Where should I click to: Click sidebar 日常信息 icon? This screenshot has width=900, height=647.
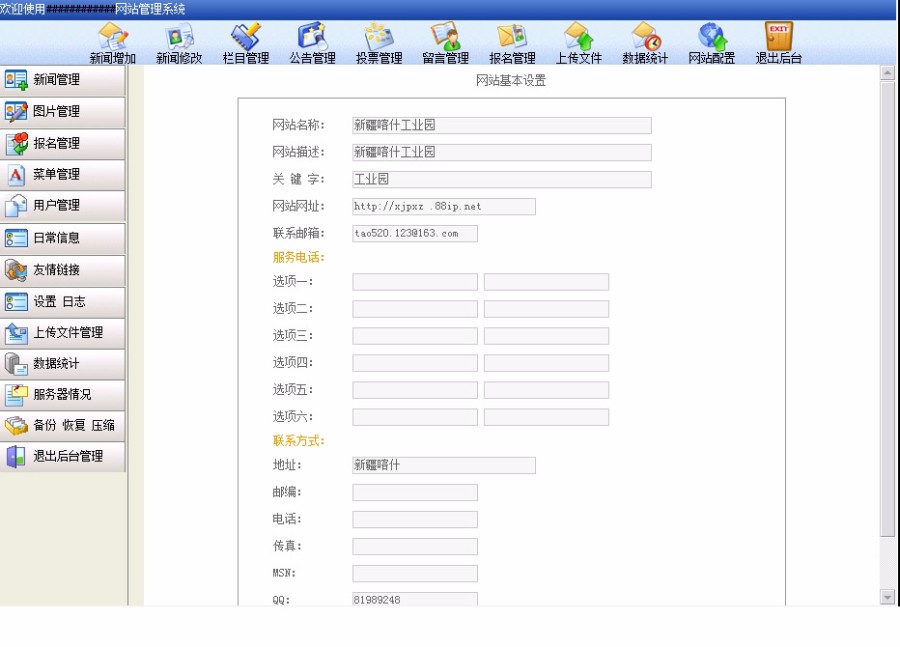click(x=15, y=238)
